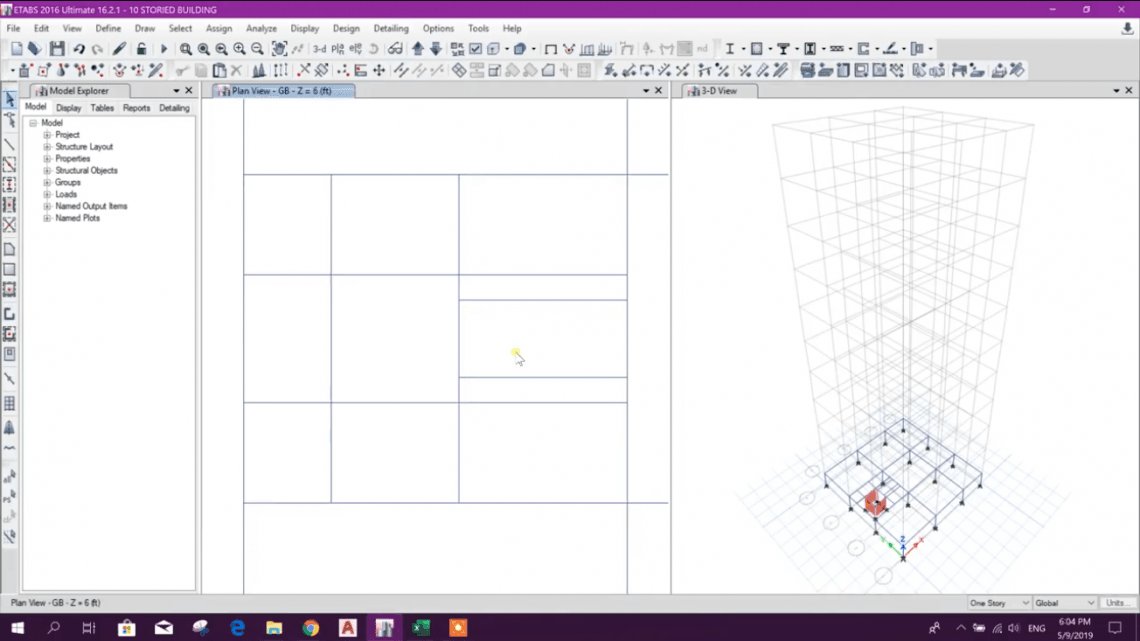Click the Run Analysis play icon

(164, 49)
